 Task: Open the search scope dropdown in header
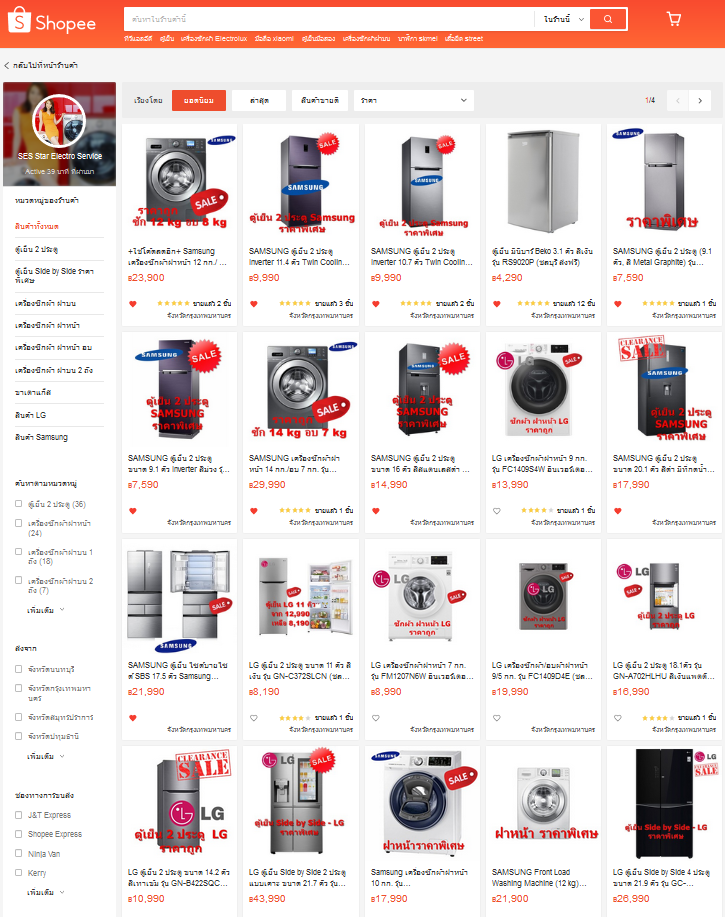pyautogui.click(x=564, y=19)
